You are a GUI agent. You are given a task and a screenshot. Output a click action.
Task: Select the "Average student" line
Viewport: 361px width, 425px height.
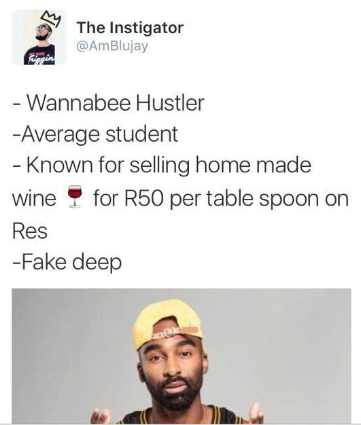tap(95, 134)
